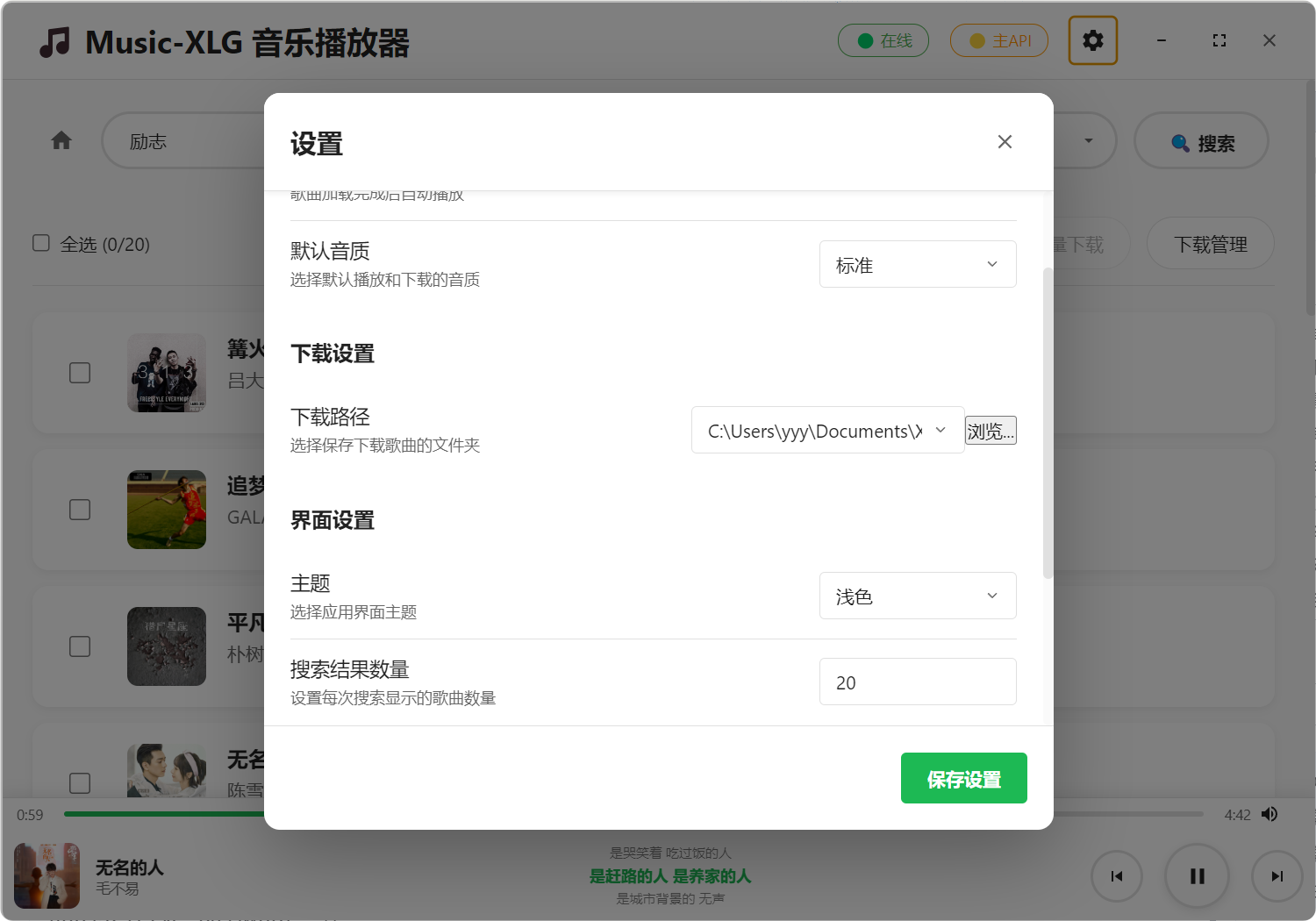This screenshot has height=921, width=1316.
Task: Open the theme (浅色) dropdown
Action: pos(917,596)
